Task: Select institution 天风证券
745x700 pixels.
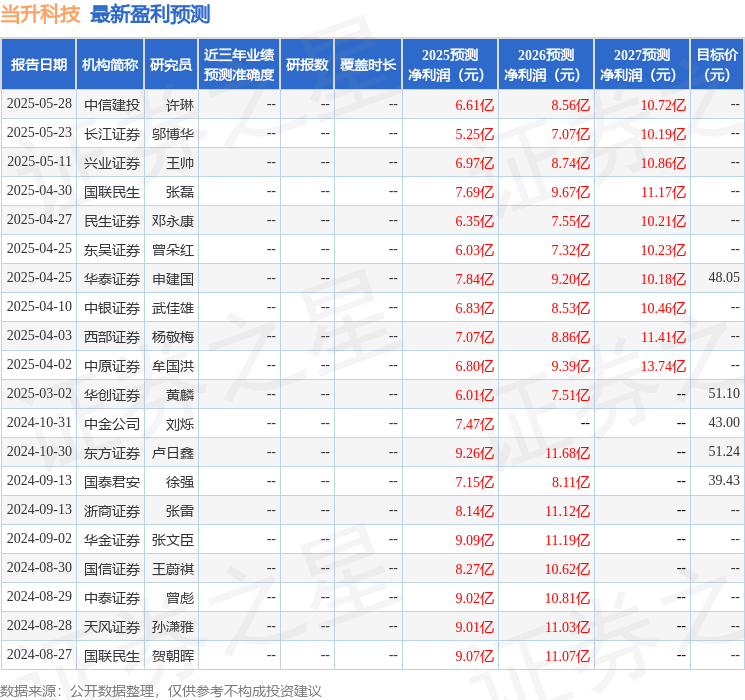Action: pyautogui.click(x=112, y=627)
